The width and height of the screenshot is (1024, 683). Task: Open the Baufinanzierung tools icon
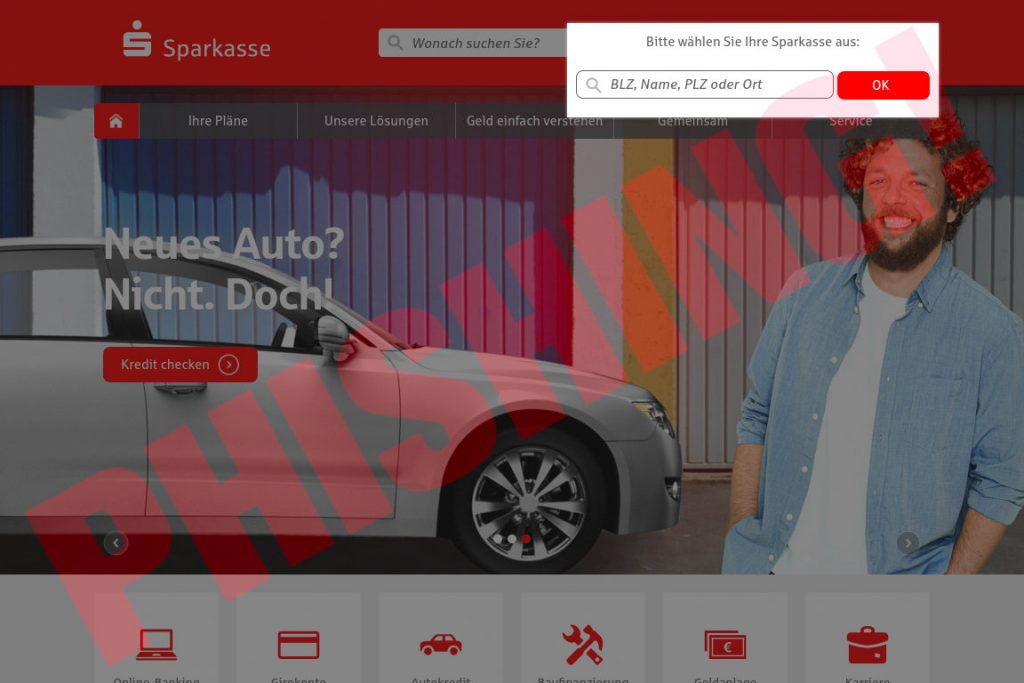pos(583,644)
